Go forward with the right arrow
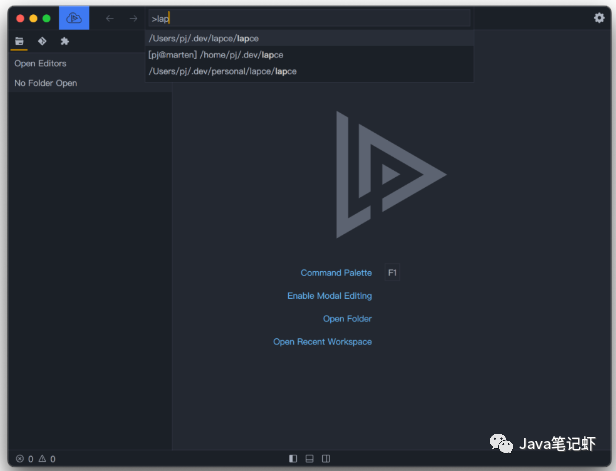The height and width of the screenshot is (471, 616). click(133, 18)
